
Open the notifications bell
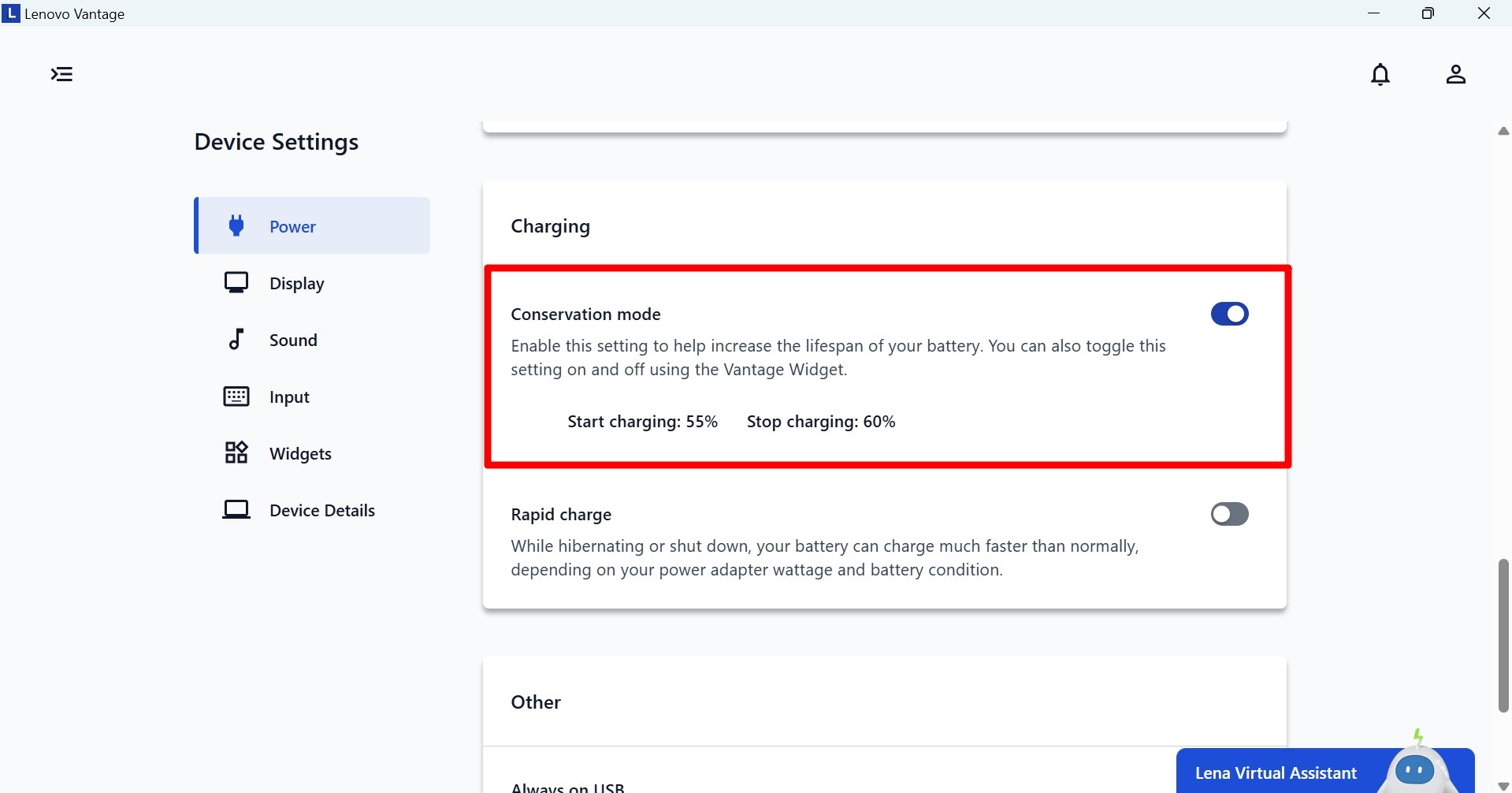coord(1380,74)
